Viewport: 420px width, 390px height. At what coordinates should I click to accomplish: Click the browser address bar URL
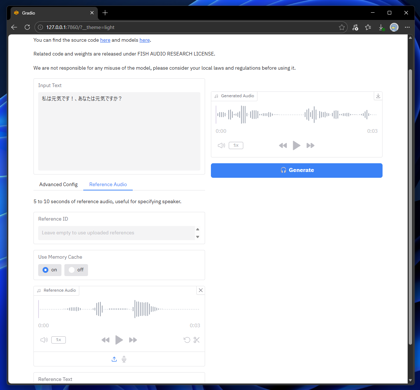(x=80, y=27)
